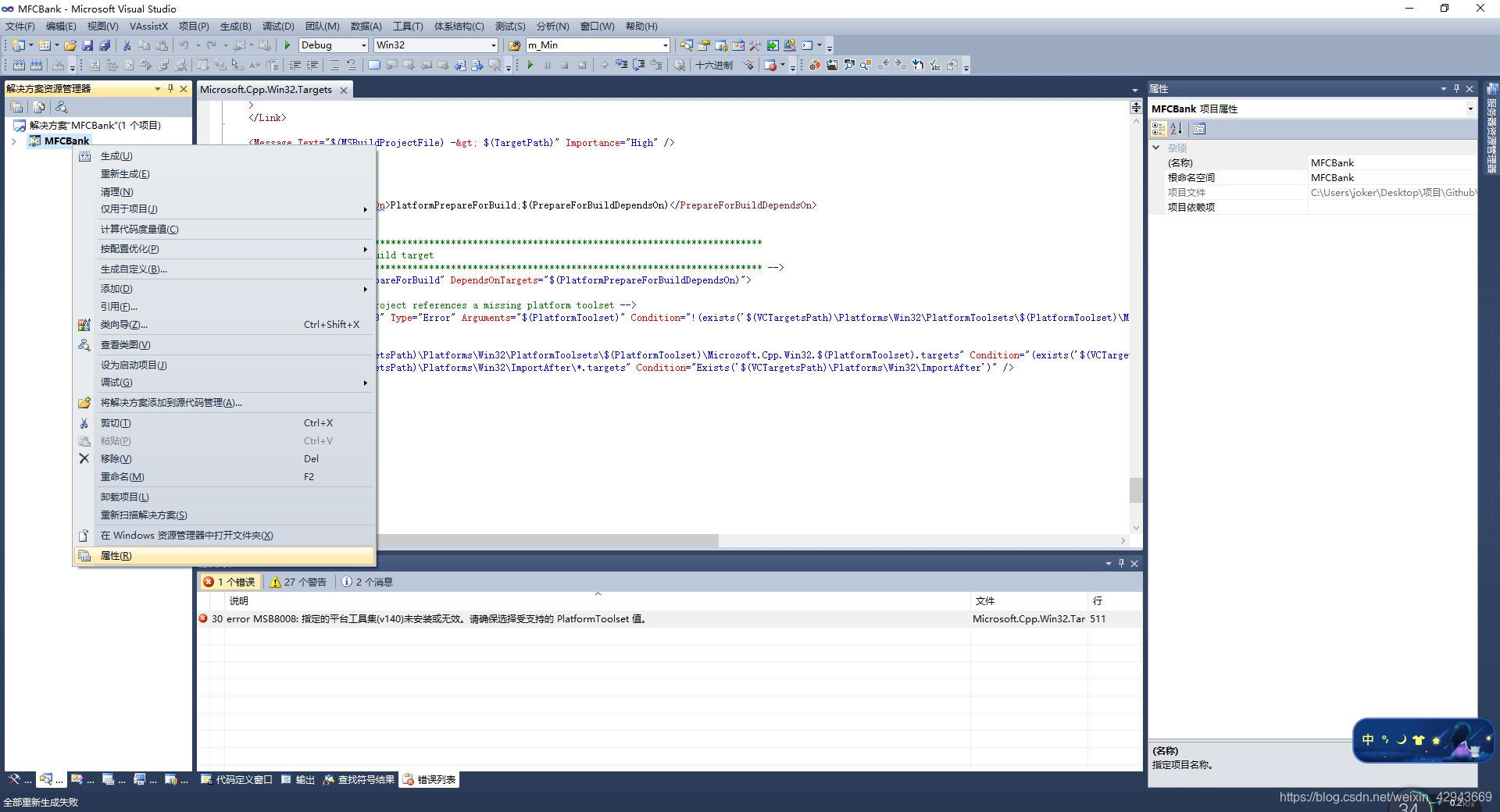Click the Show All Files icon in Solution Explorer
The width and height of the screenshot is (1500, 812).
(39, 107)
